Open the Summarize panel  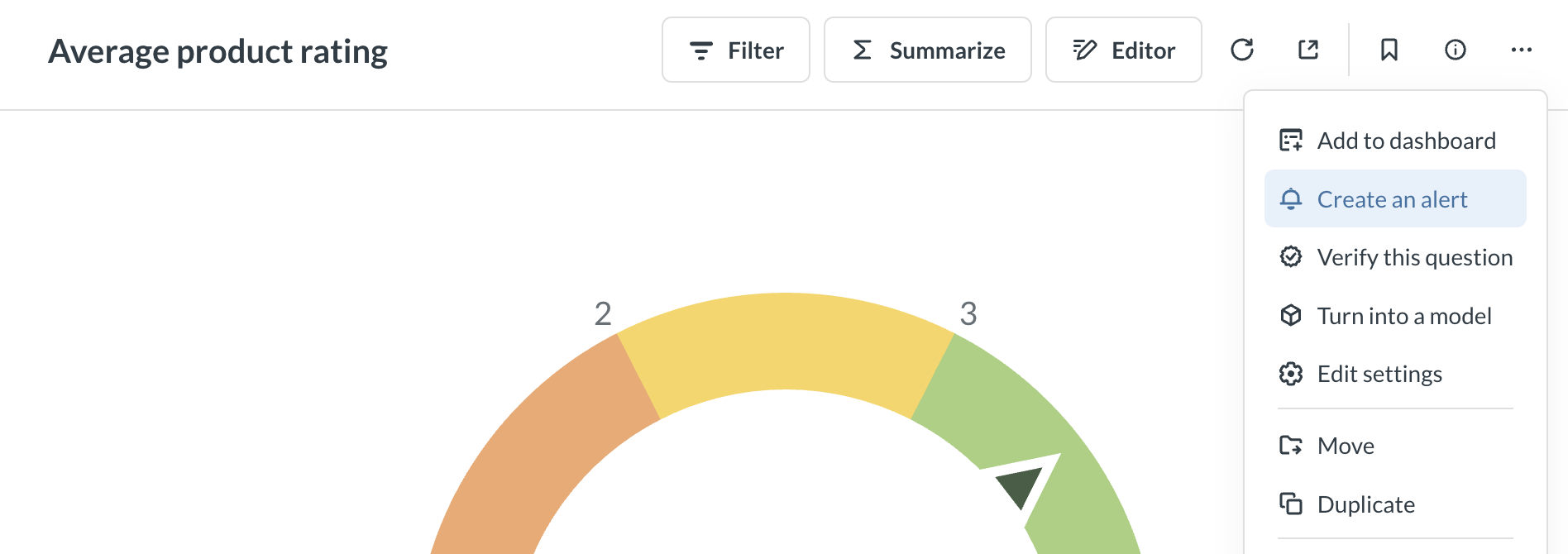pos(927,50)
